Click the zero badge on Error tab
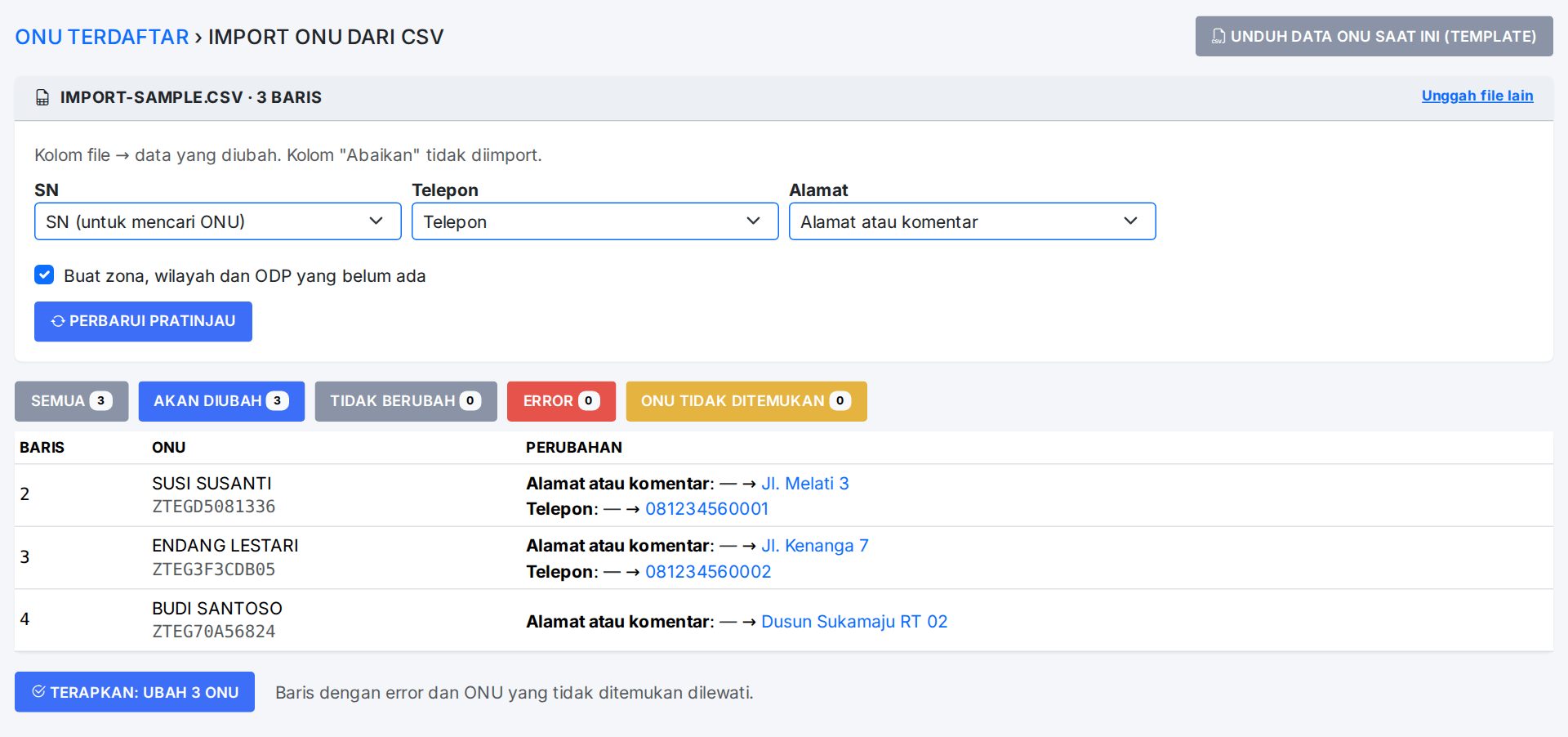 [589, 401]
